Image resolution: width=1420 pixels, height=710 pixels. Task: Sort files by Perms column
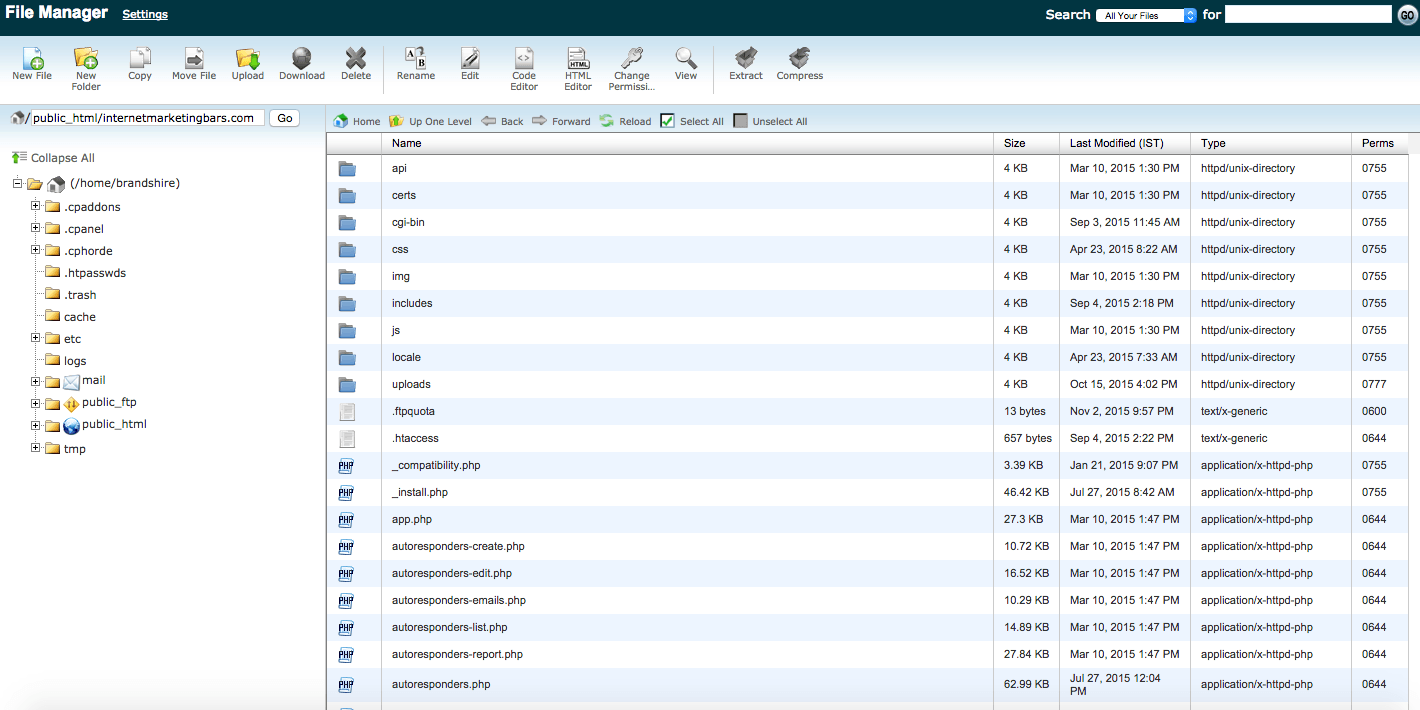[1380, 143]
